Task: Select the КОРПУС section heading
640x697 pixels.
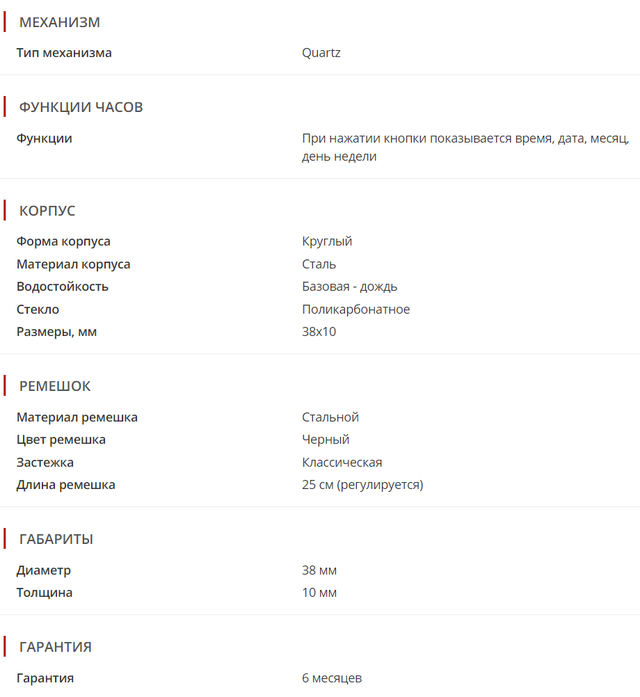Action: coord(47,211)
